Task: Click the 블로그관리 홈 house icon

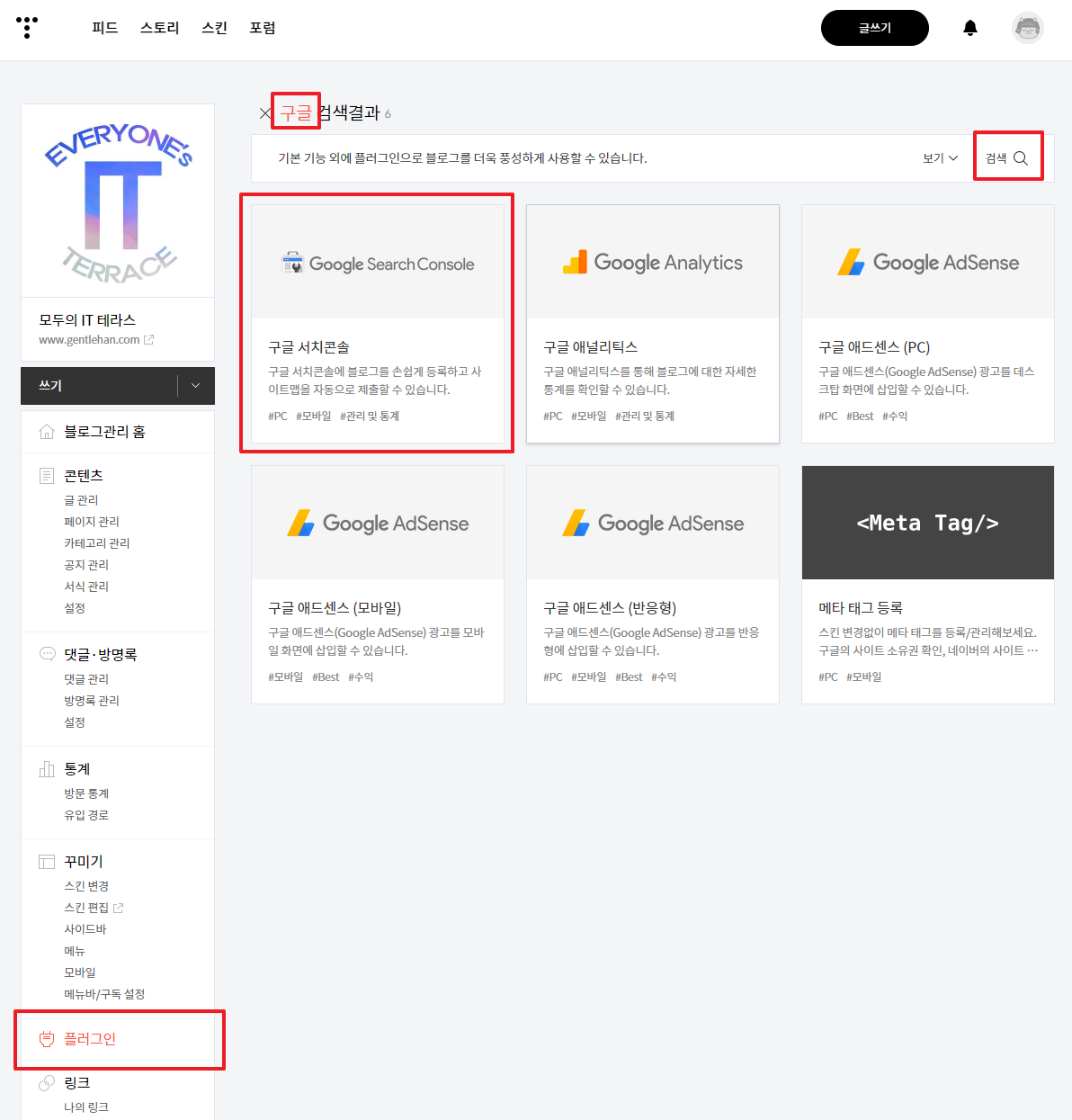Action: point(47,432)
